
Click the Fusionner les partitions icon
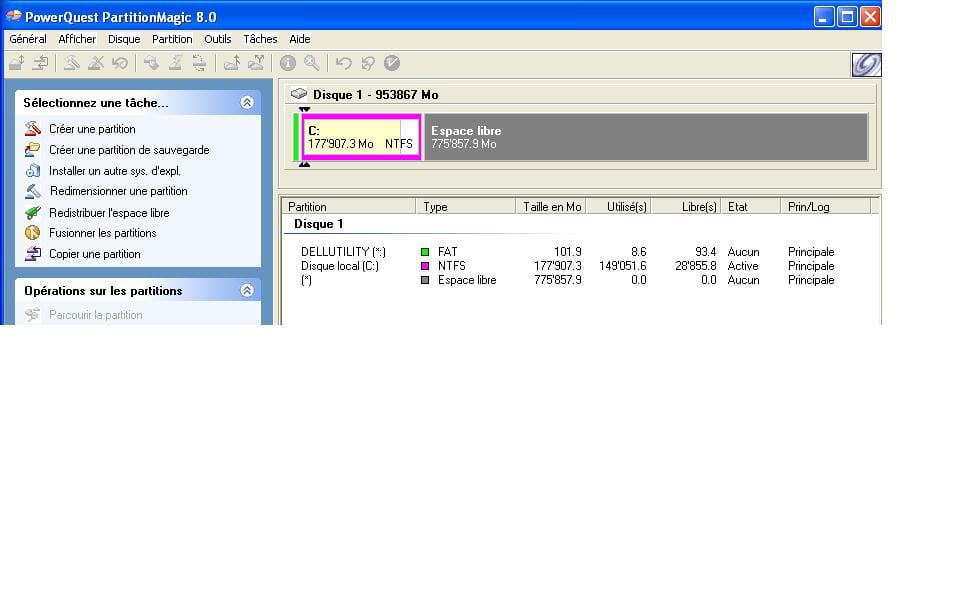[x=32, y=233]
